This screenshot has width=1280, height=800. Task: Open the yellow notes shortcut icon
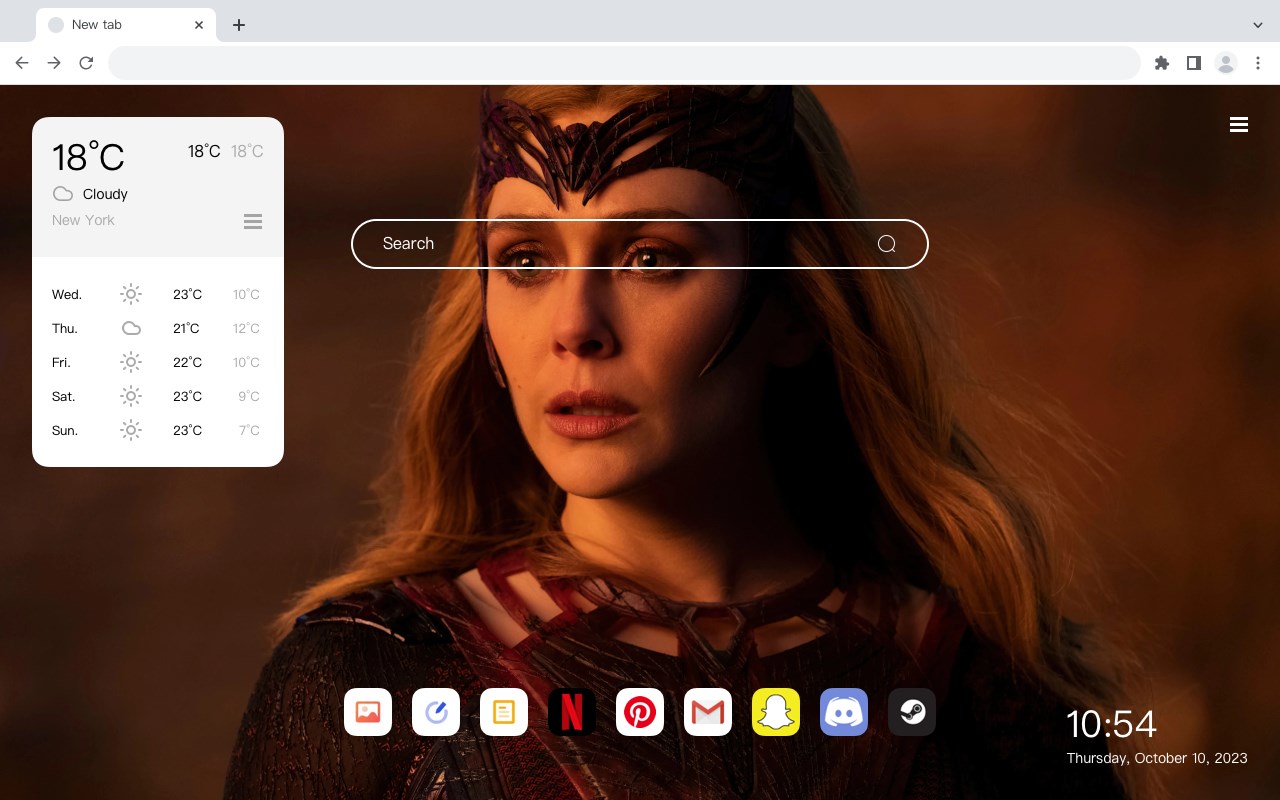tap(504, 712)
